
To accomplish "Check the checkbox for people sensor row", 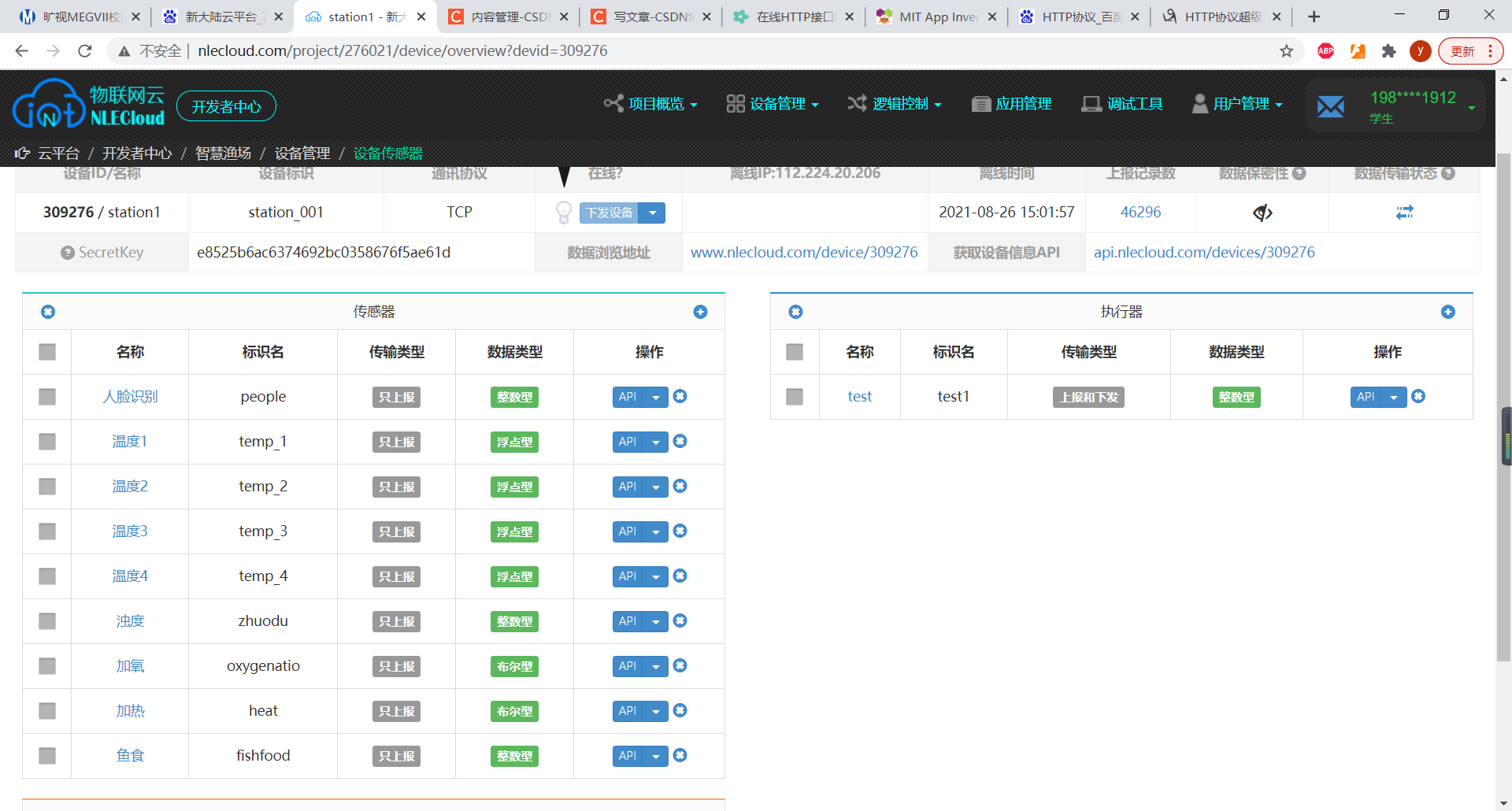I will pyautogui.click(x=47, y=397).
